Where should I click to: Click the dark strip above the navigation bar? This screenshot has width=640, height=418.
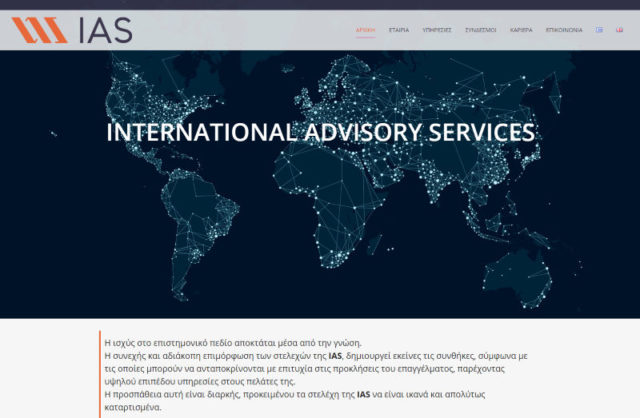(320, 5)
